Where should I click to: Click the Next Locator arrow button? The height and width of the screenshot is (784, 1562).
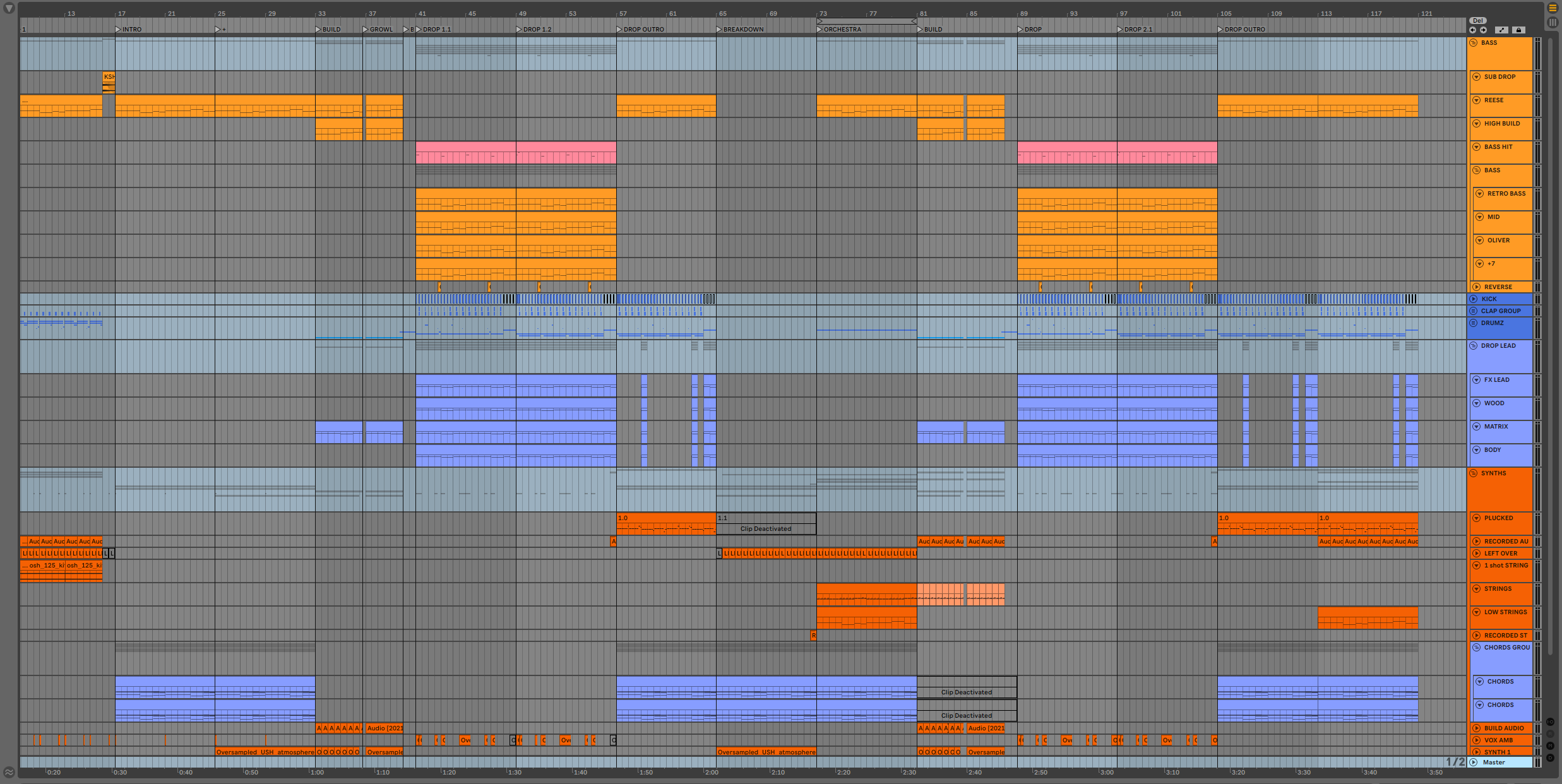click(x=1483, y=30)
